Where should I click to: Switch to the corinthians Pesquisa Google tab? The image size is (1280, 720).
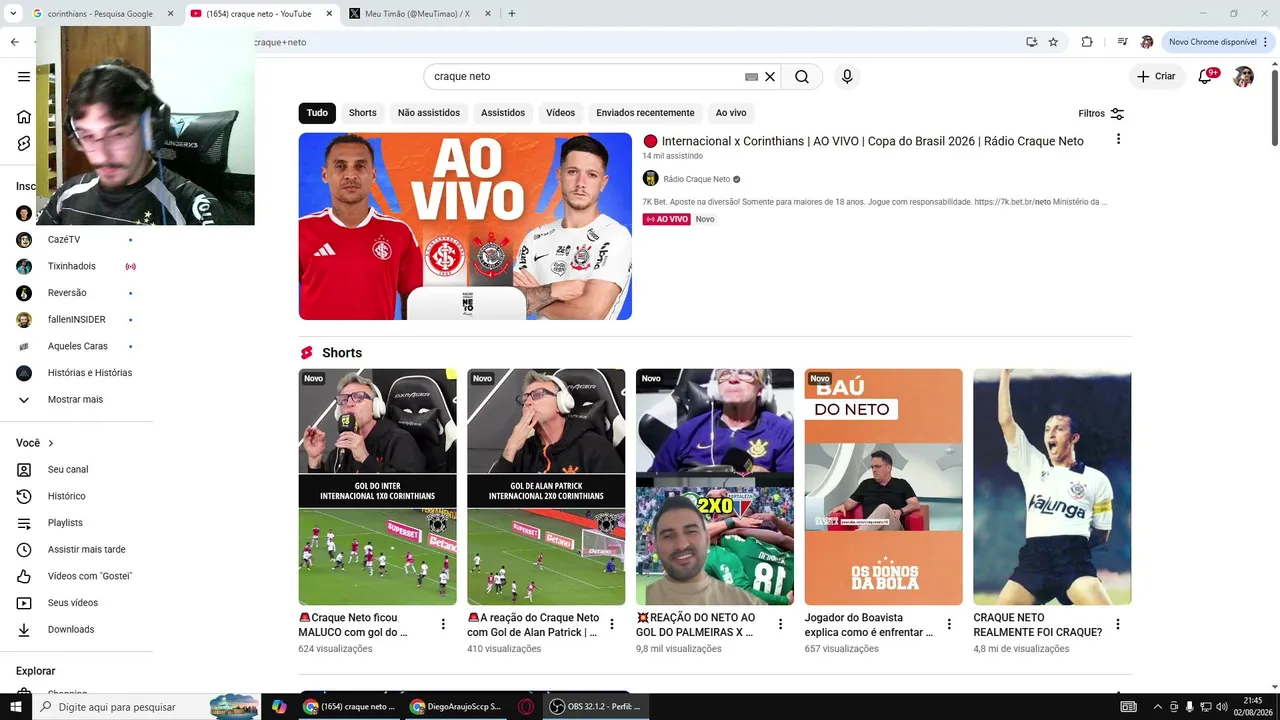point(103,14)
